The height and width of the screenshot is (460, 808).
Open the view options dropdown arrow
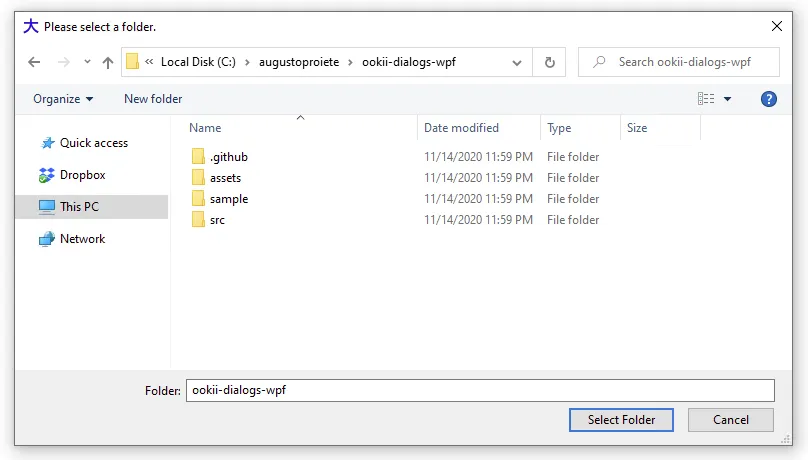(x=727, y=99)
